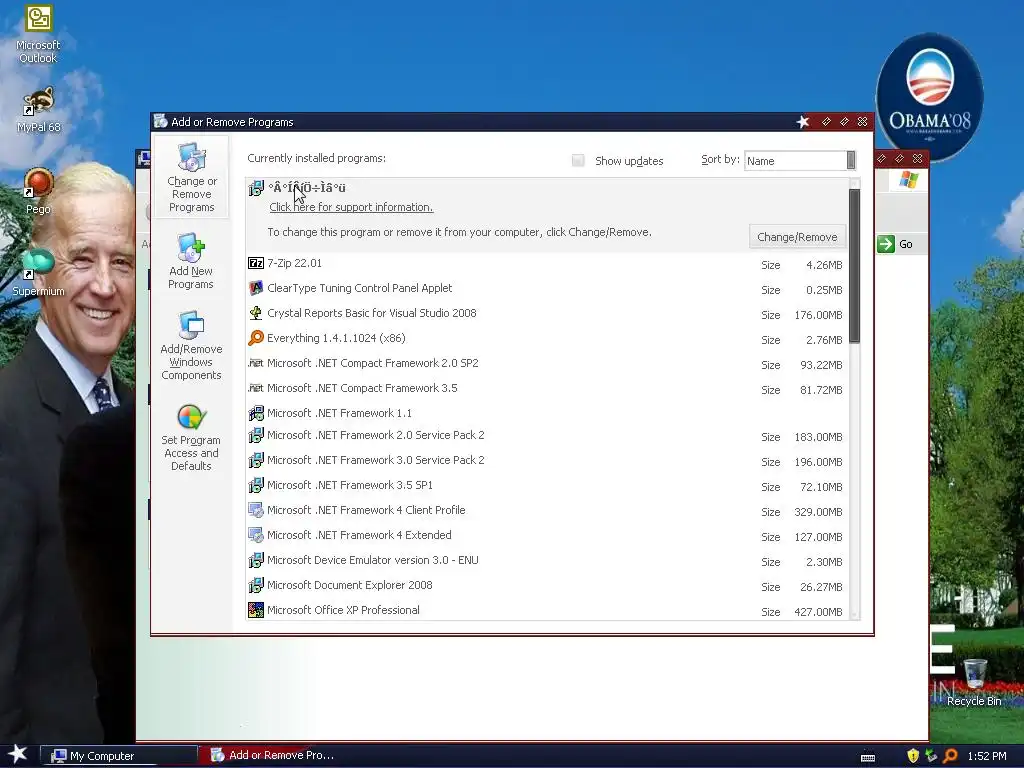
Task: Switch to My Computer taskbar button
Action: [119, 756]
